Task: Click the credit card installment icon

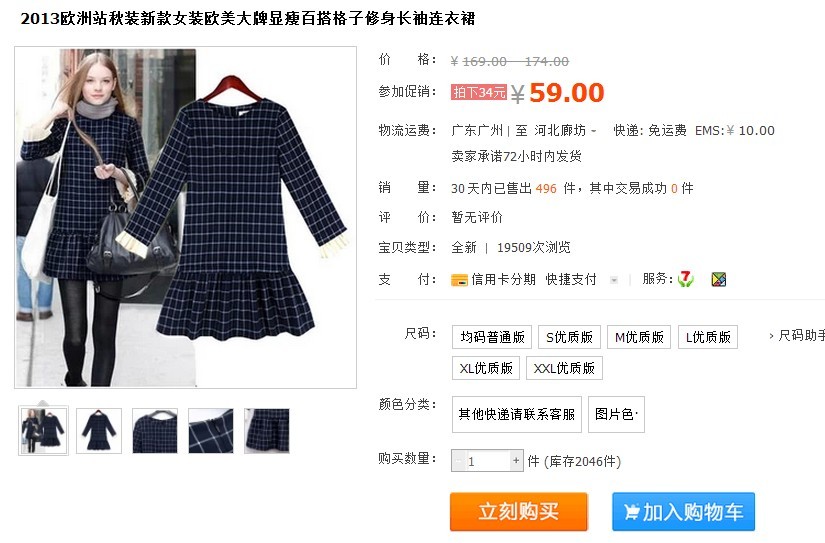Action: pyautogui.click(x=459, y=280)
